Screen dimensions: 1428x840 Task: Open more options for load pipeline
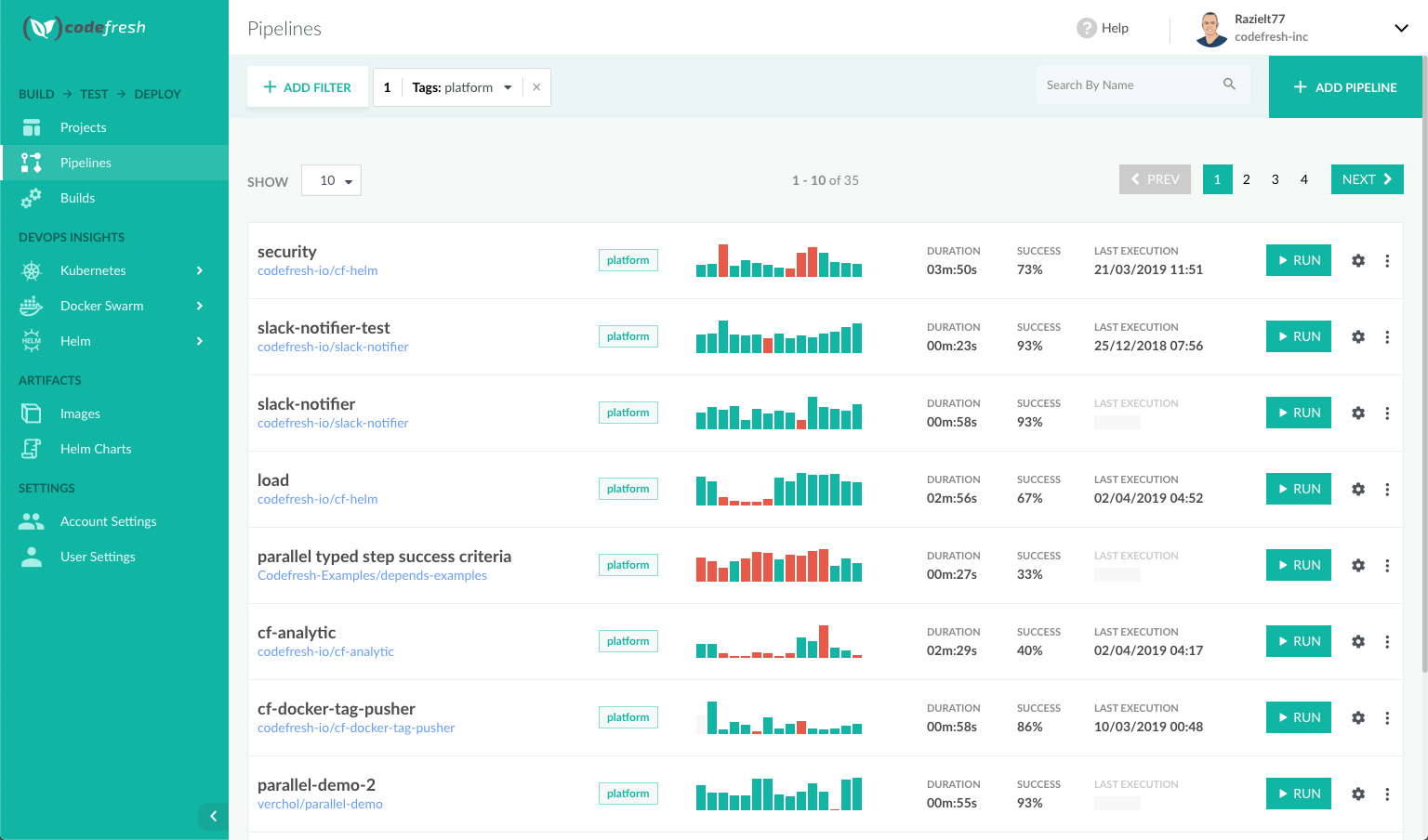pos(1387,490)
